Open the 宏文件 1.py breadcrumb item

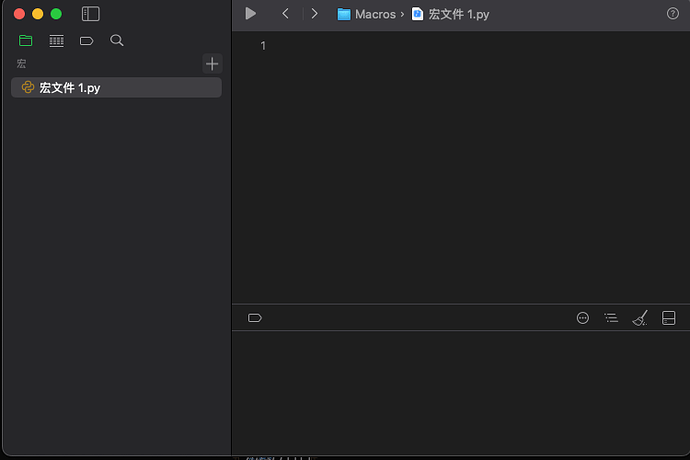click(x=450, y=14)
